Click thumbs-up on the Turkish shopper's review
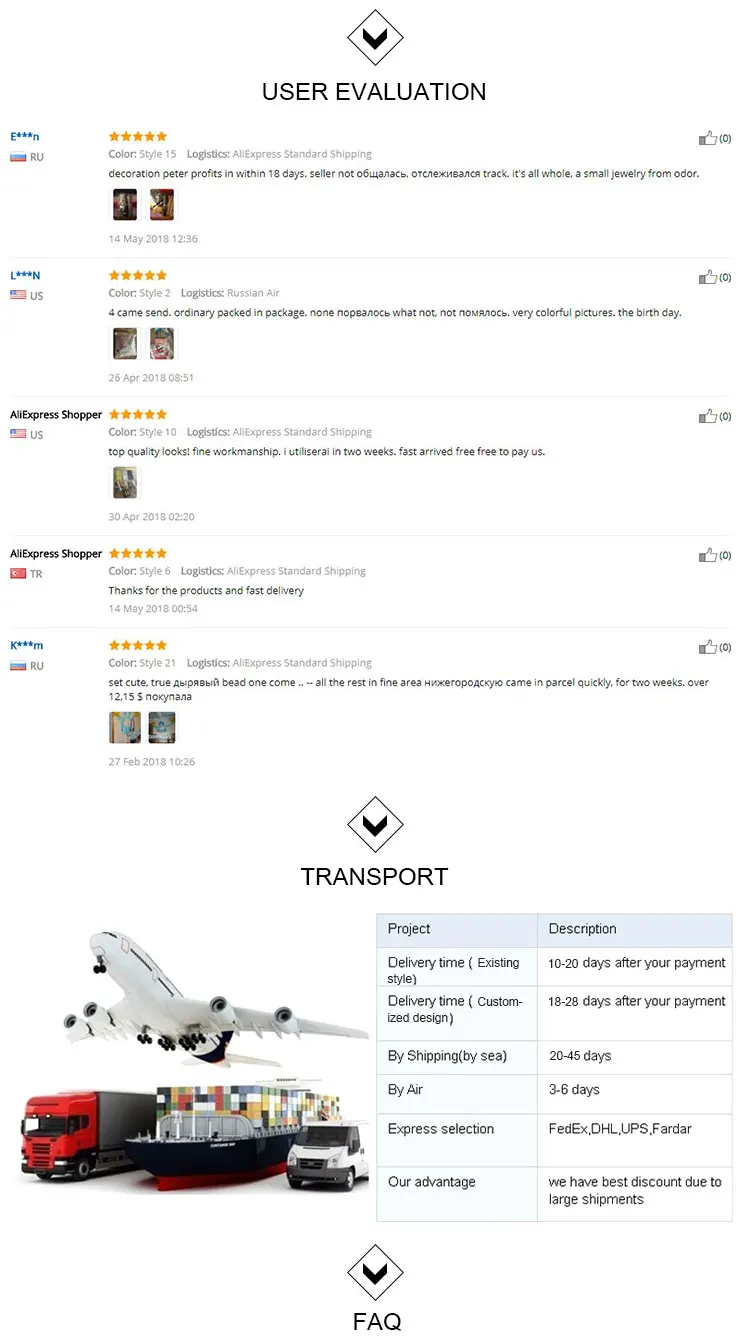750x1336 pixels. [708, 555]
